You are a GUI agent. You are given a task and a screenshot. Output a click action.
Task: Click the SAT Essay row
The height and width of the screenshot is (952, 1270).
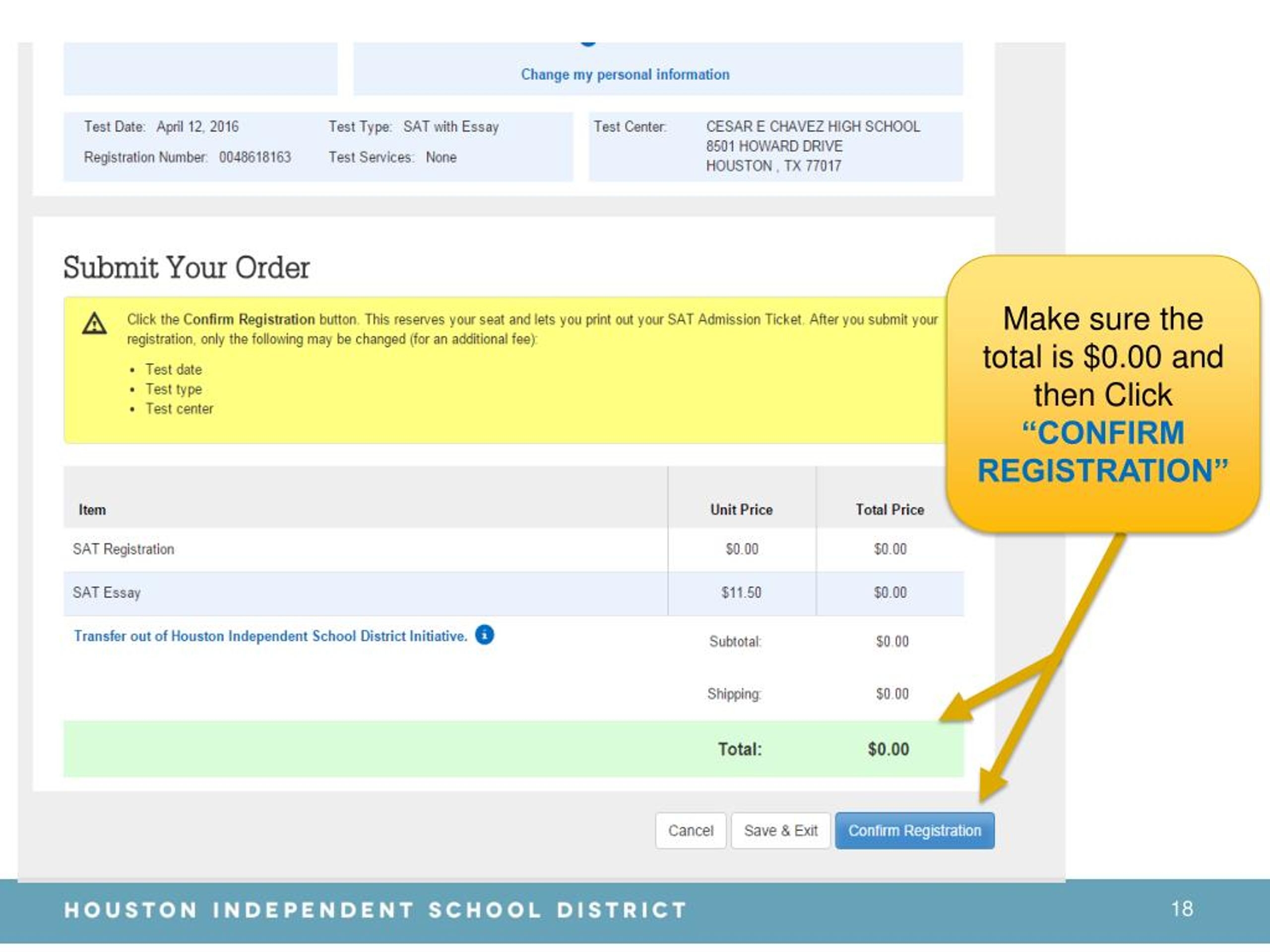click(106, 593)
